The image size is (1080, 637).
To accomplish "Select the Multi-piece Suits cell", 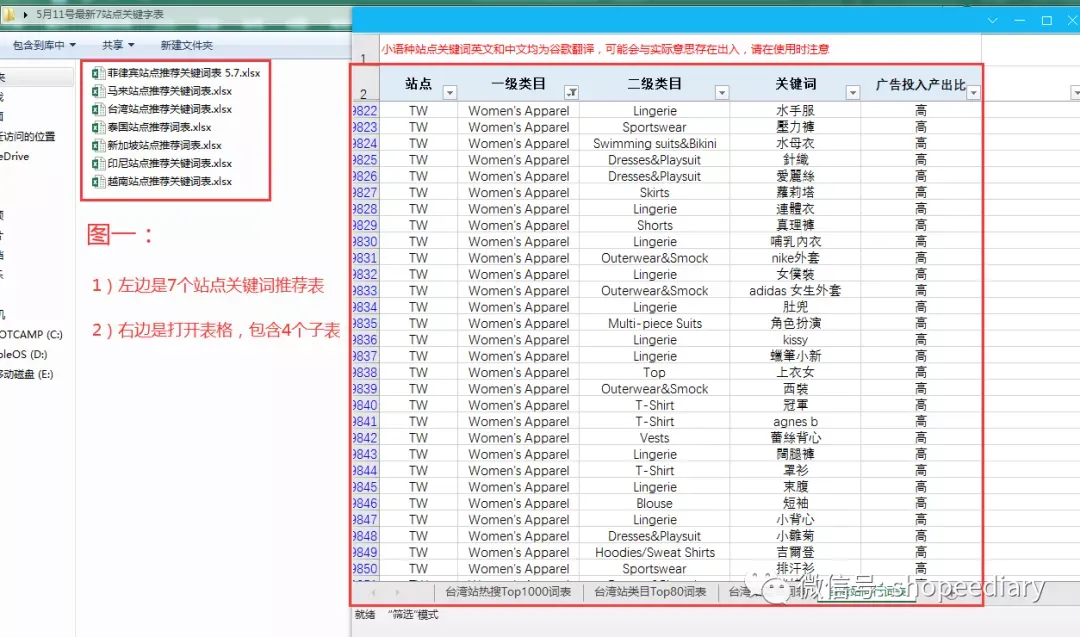I will tap(654, 324).
